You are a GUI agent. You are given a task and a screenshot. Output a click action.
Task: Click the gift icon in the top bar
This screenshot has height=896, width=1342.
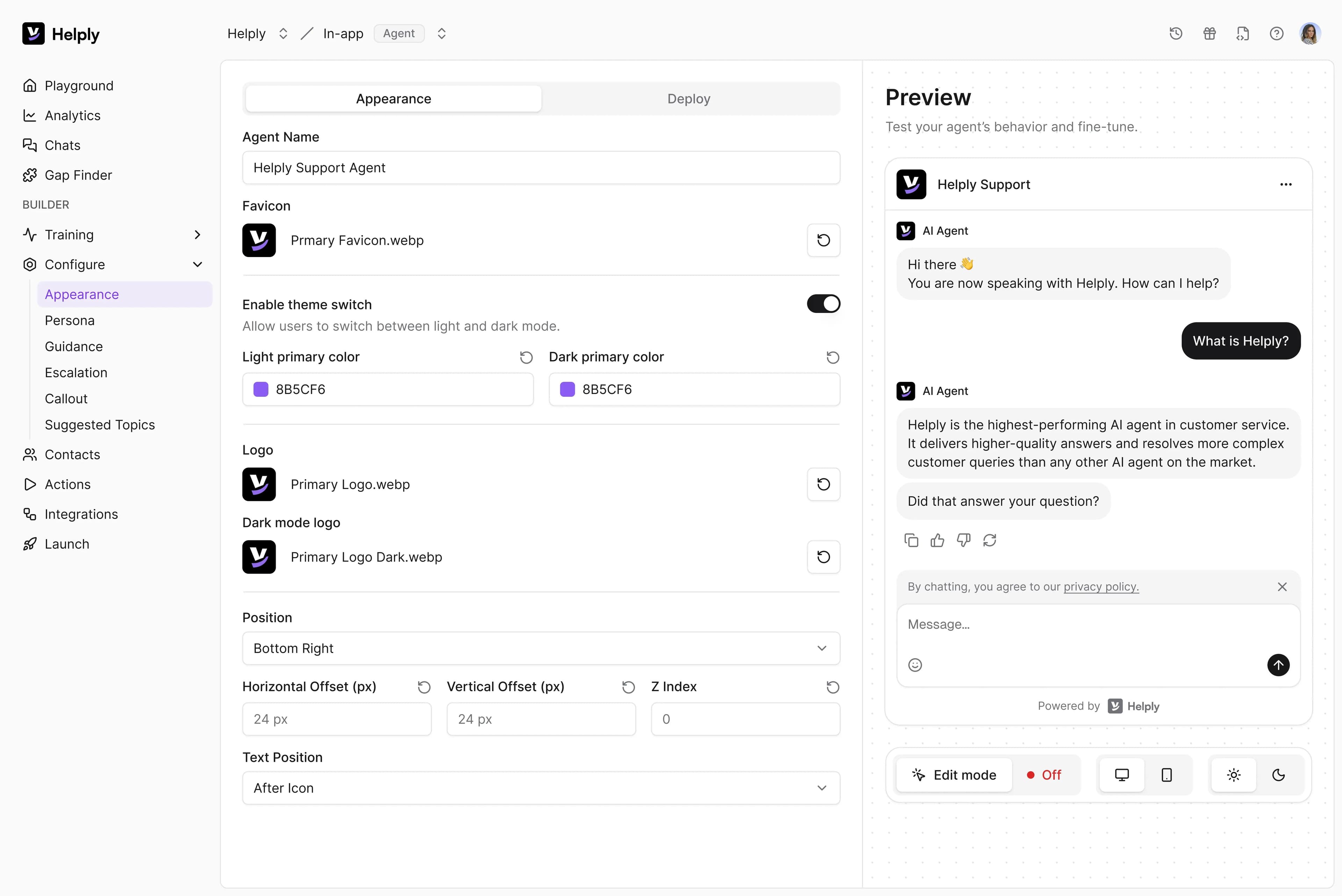pos(1210,34)
